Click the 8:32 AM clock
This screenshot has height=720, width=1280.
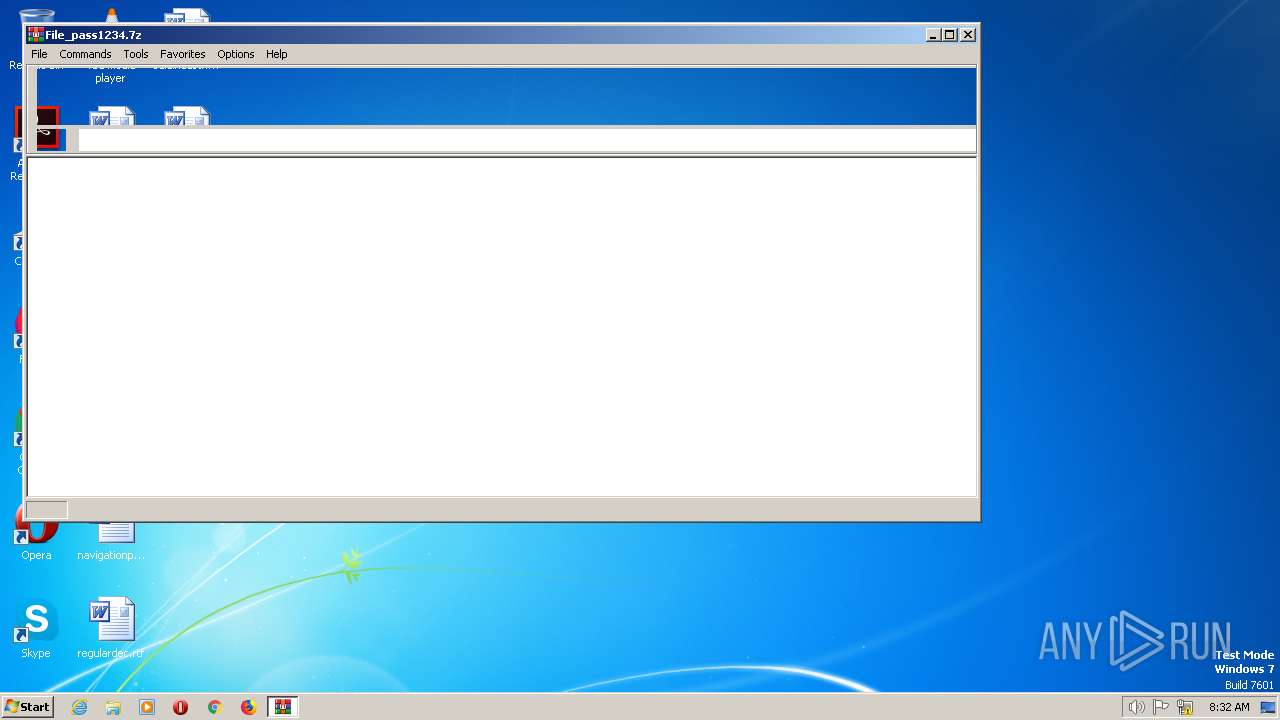(1229, 707)
